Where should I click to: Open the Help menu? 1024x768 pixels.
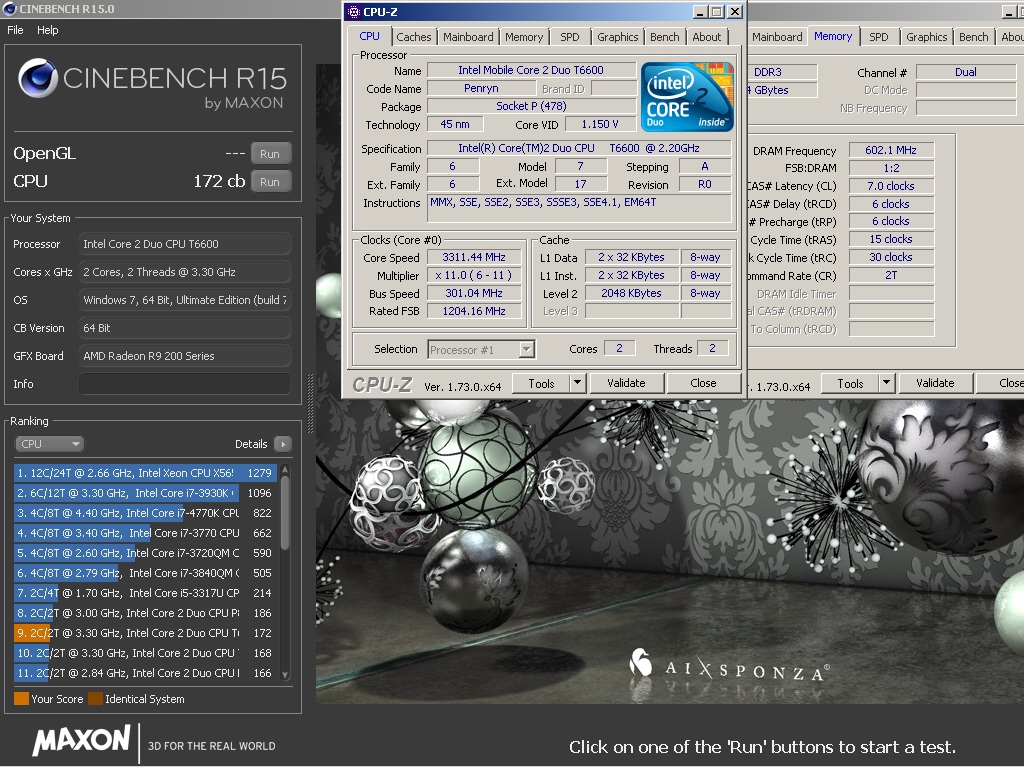pyautogui.click(x=47, y=30)
